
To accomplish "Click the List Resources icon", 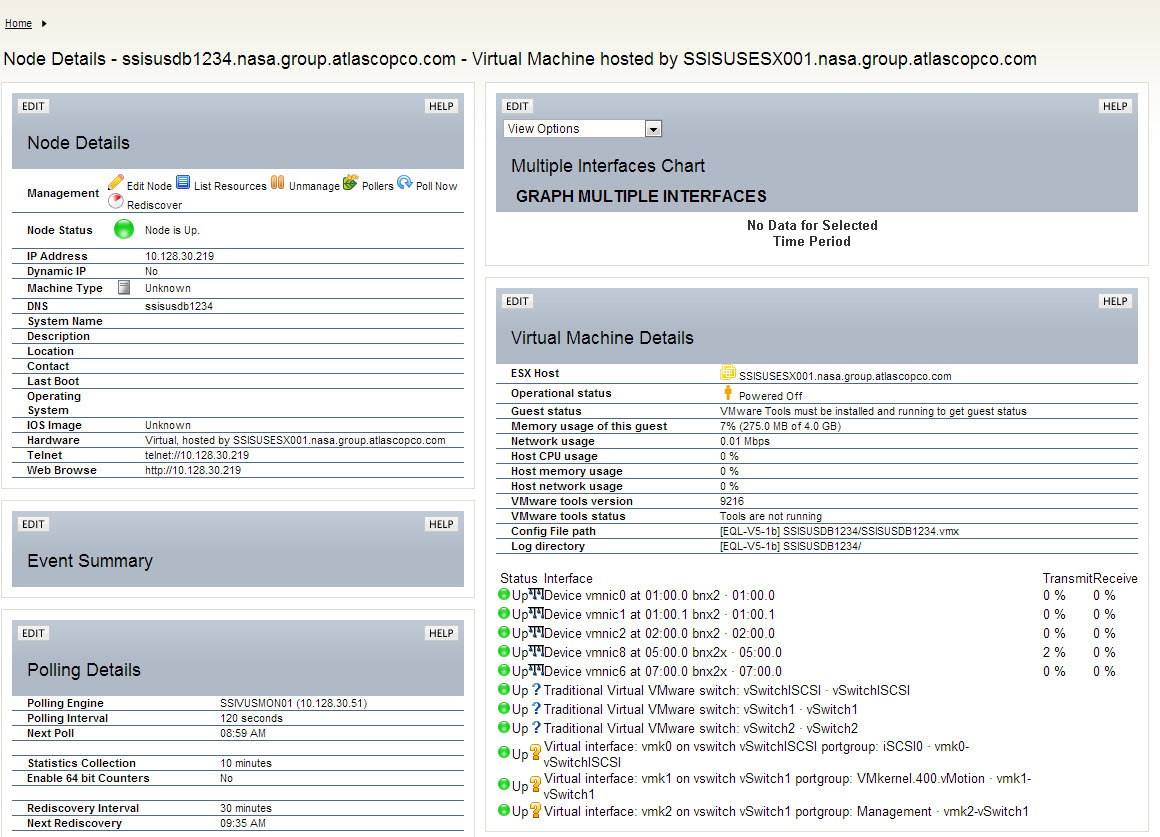I will pyautogui.click(x=183, y=182).
